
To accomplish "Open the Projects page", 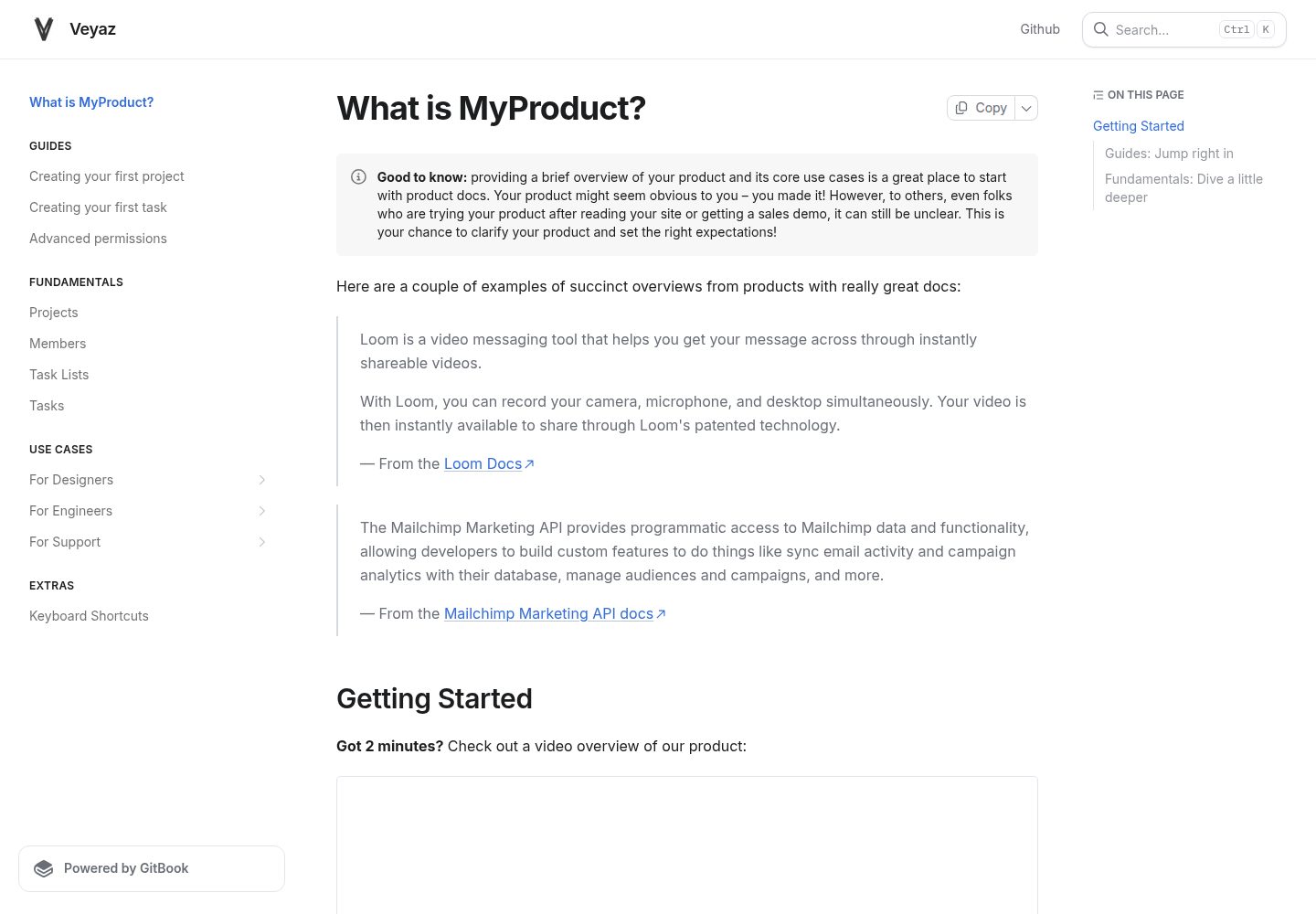I will point(54,313).
